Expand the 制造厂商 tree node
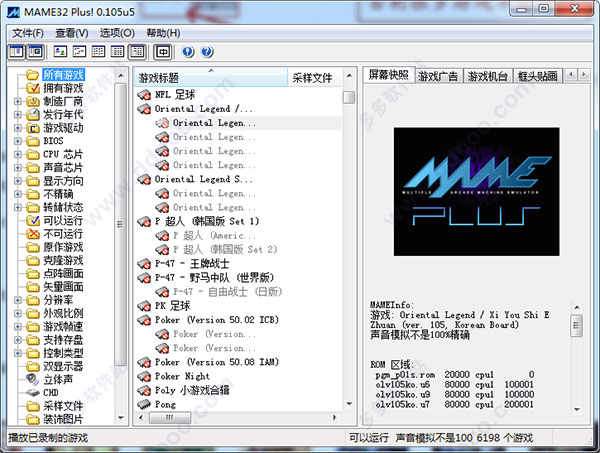This screenshot has height=453, width=600. [x=18, y=101]
